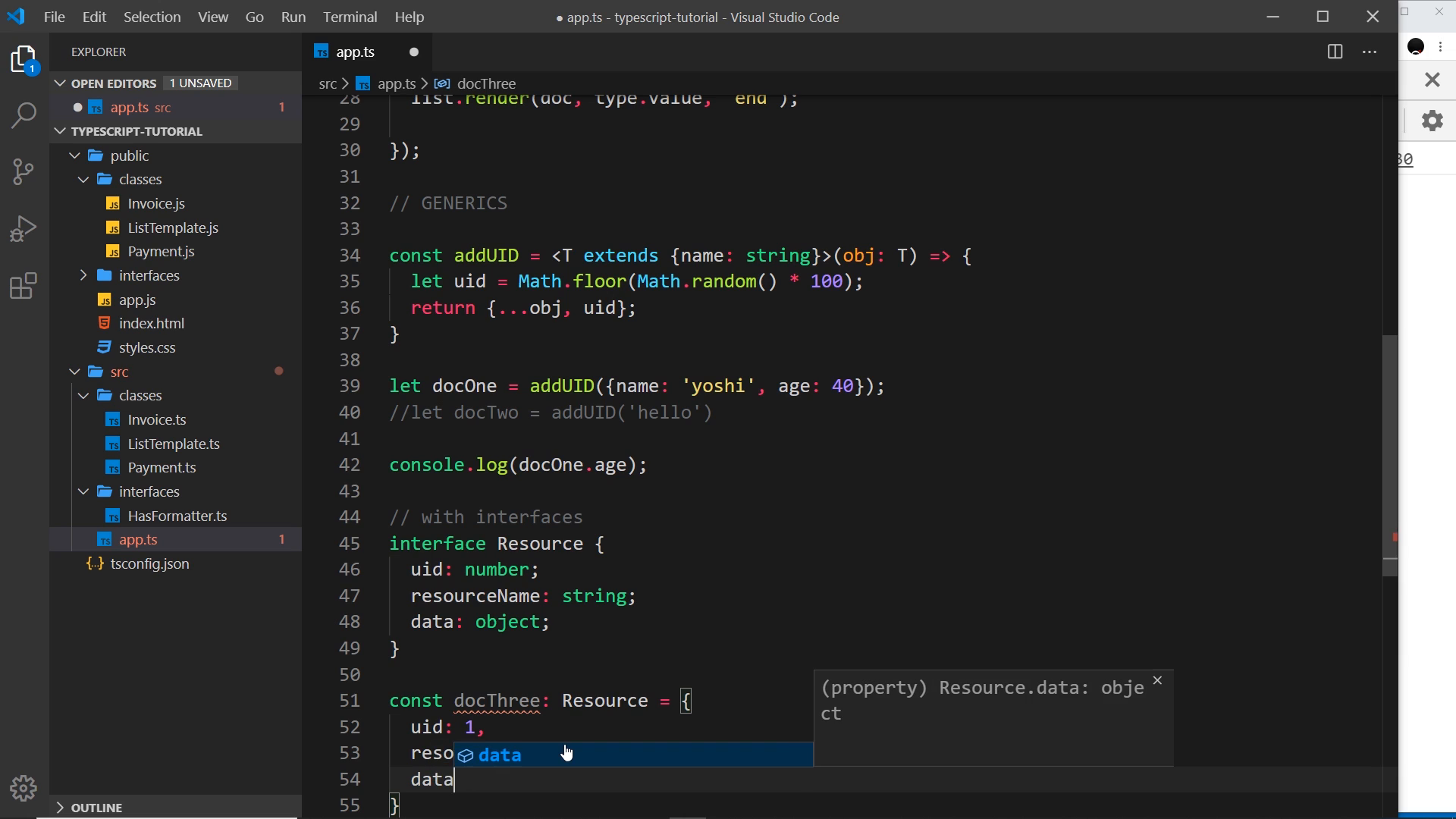1456x819 pixels.
Task: Click the docThree breadcrumb item
Action: pos(486,83)
